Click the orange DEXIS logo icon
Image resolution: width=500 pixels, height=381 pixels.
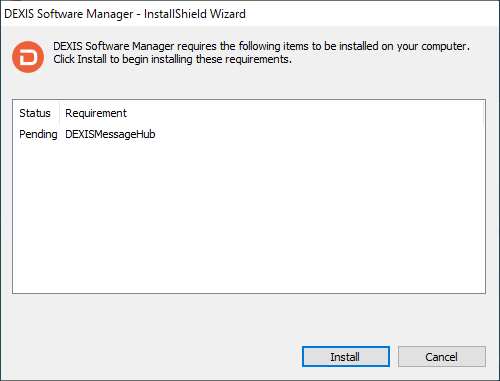28,57
